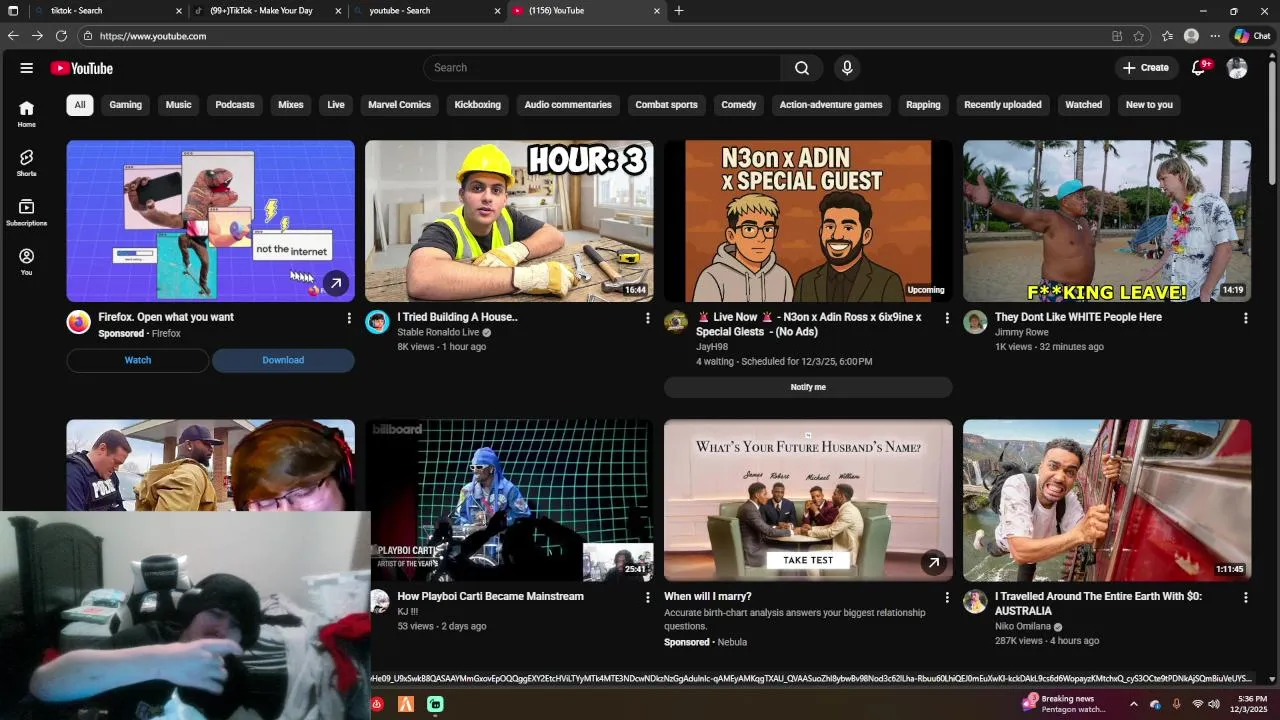The width and height of the screenshot is (1280, 720).
Task: Open Copilot Chat button
Action: coord(1252,36)
